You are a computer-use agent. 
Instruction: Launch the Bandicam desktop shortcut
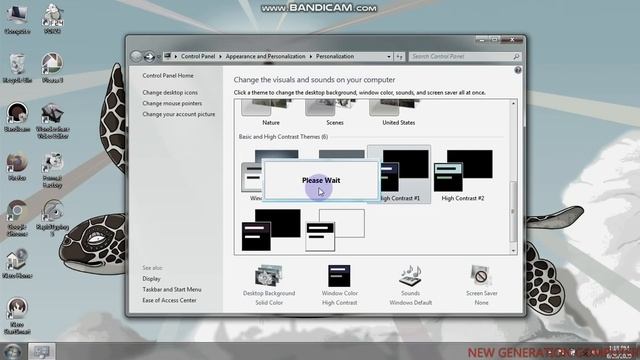(17, 118)
